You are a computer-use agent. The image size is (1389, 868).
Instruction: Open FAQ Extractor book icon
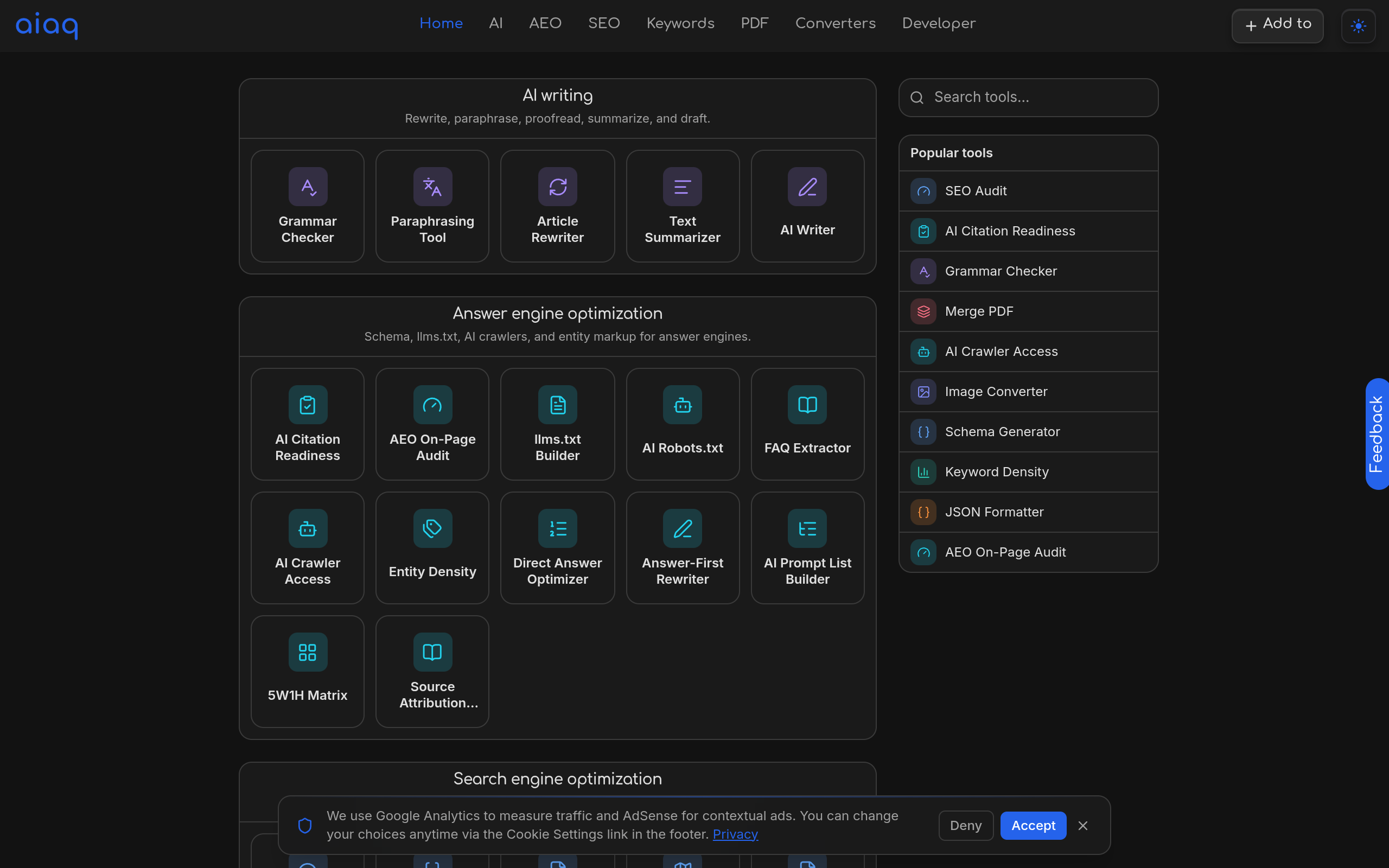pos(807,405)
